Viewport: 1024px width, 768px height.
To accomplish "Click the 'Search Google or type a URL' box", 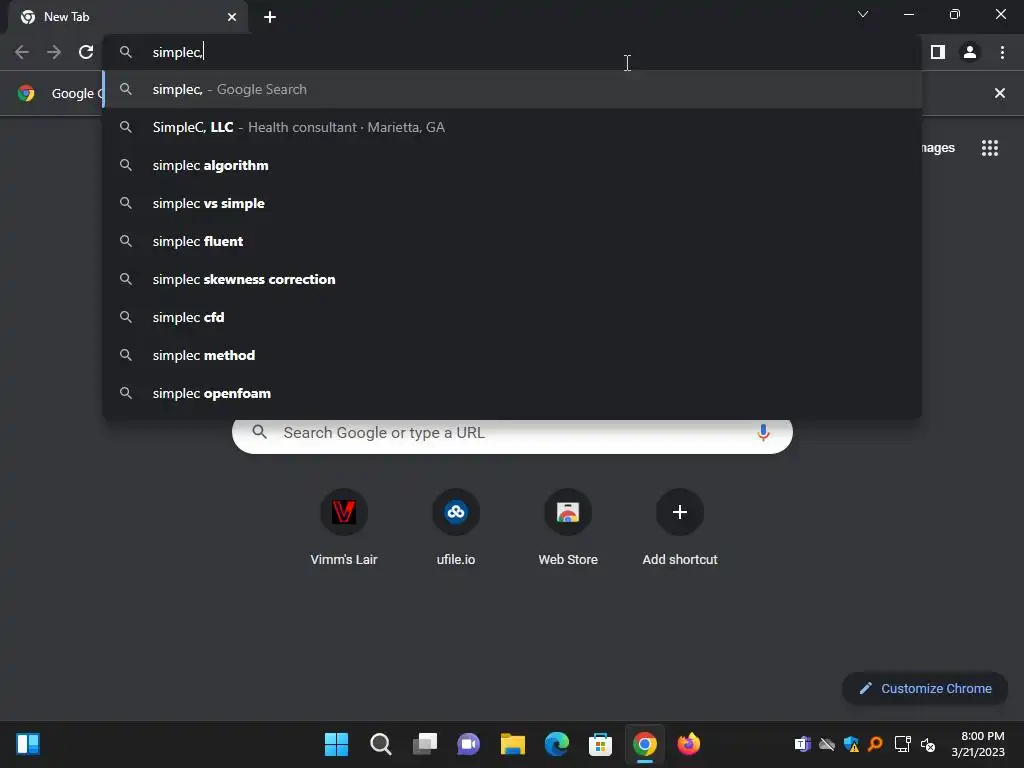I will (512, 433).
